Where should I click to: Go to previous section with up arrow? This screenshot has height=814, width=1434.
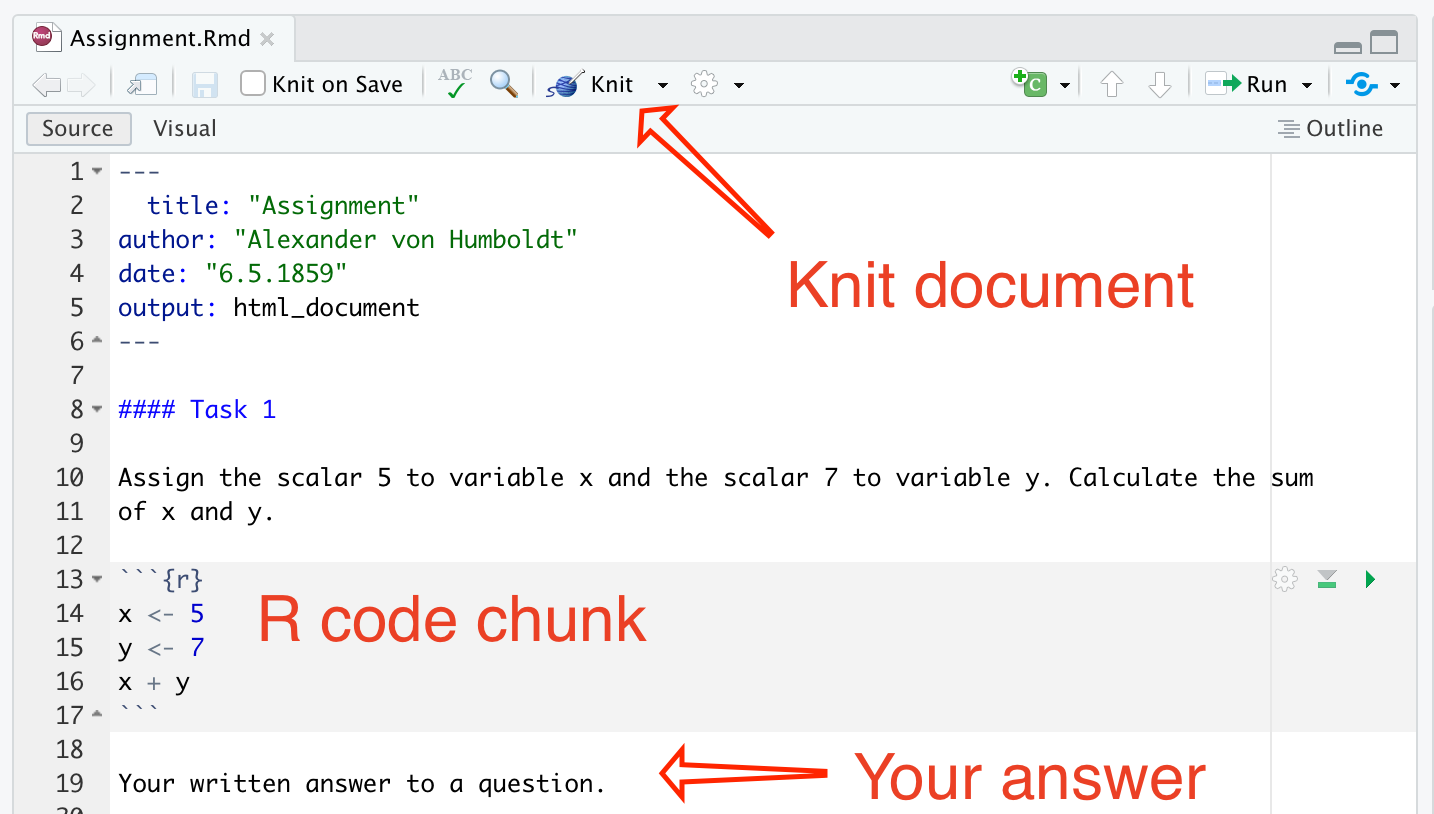tap(1111, 85)
